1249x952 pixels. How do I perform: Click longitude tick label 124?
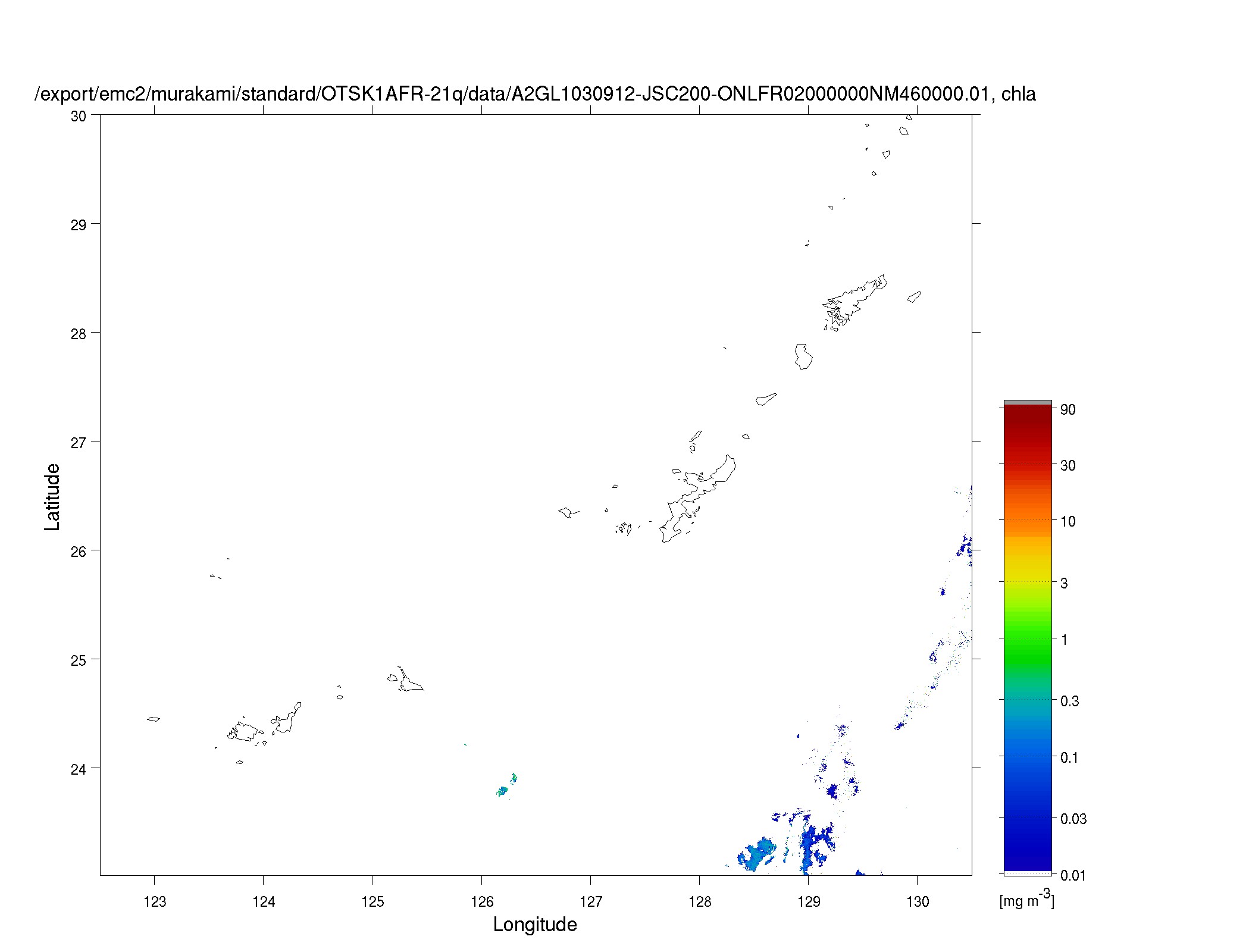(x=264, y=902)
